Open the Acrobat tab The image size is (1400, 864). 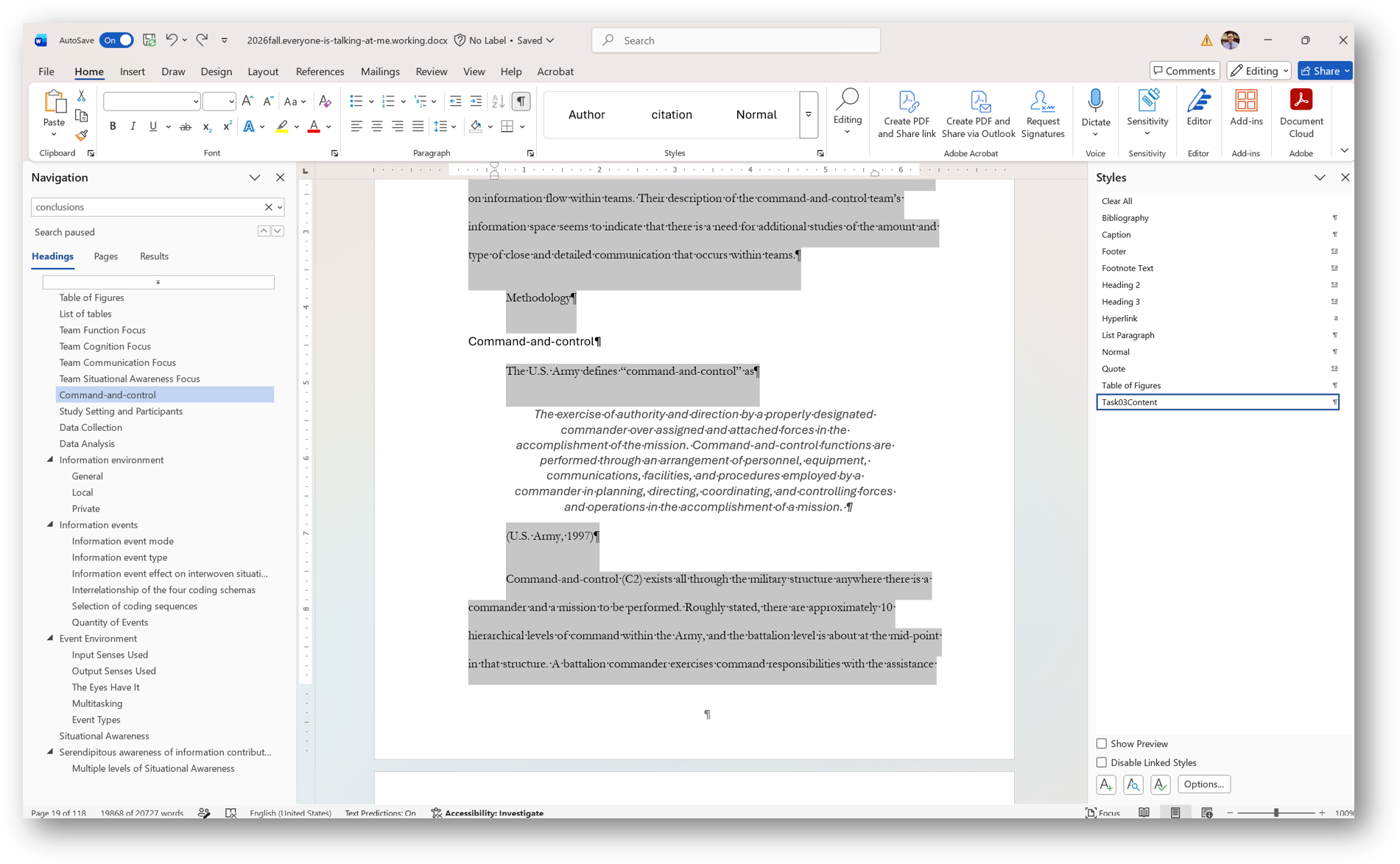(x=555, y=71)
